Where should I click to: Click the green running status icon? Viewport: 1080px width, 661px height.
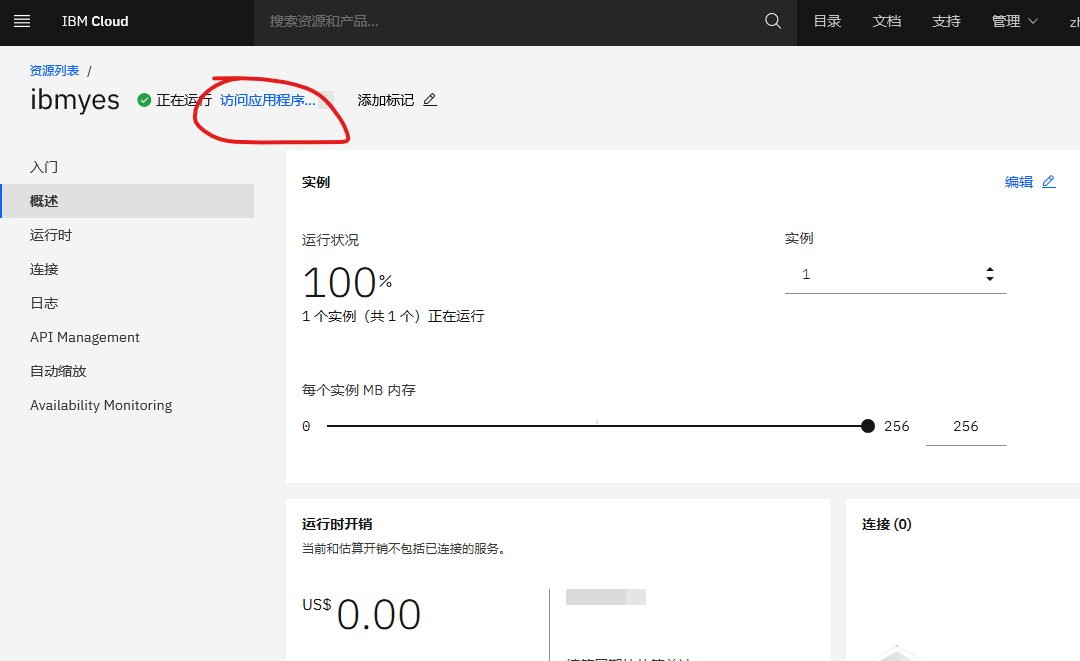144,101
